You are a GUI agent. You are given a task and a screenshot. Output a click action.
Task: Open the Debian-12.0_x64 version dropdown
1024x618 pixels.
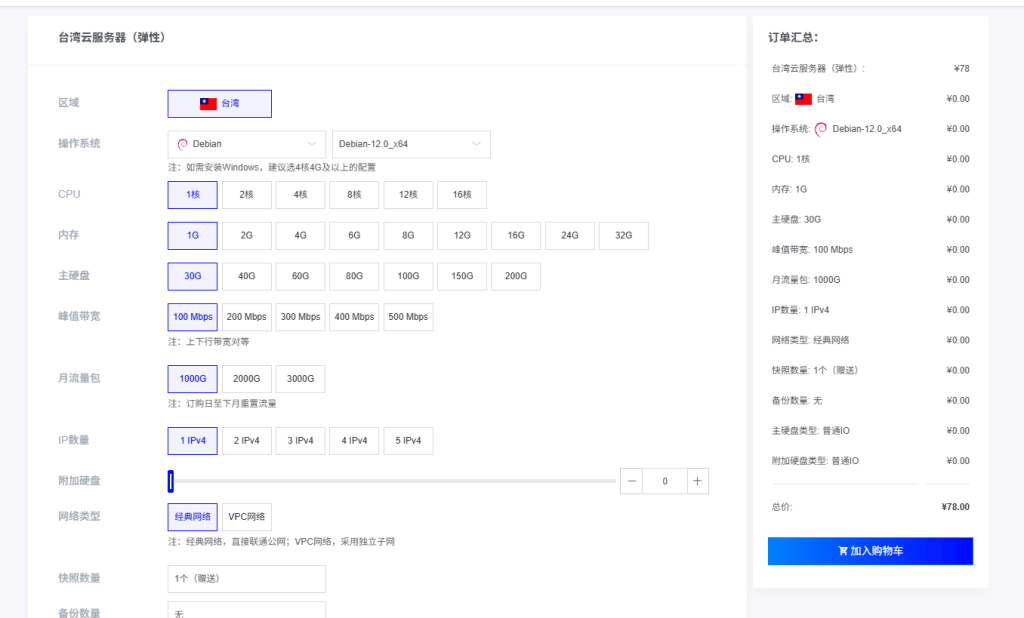(x=411, y=143)
